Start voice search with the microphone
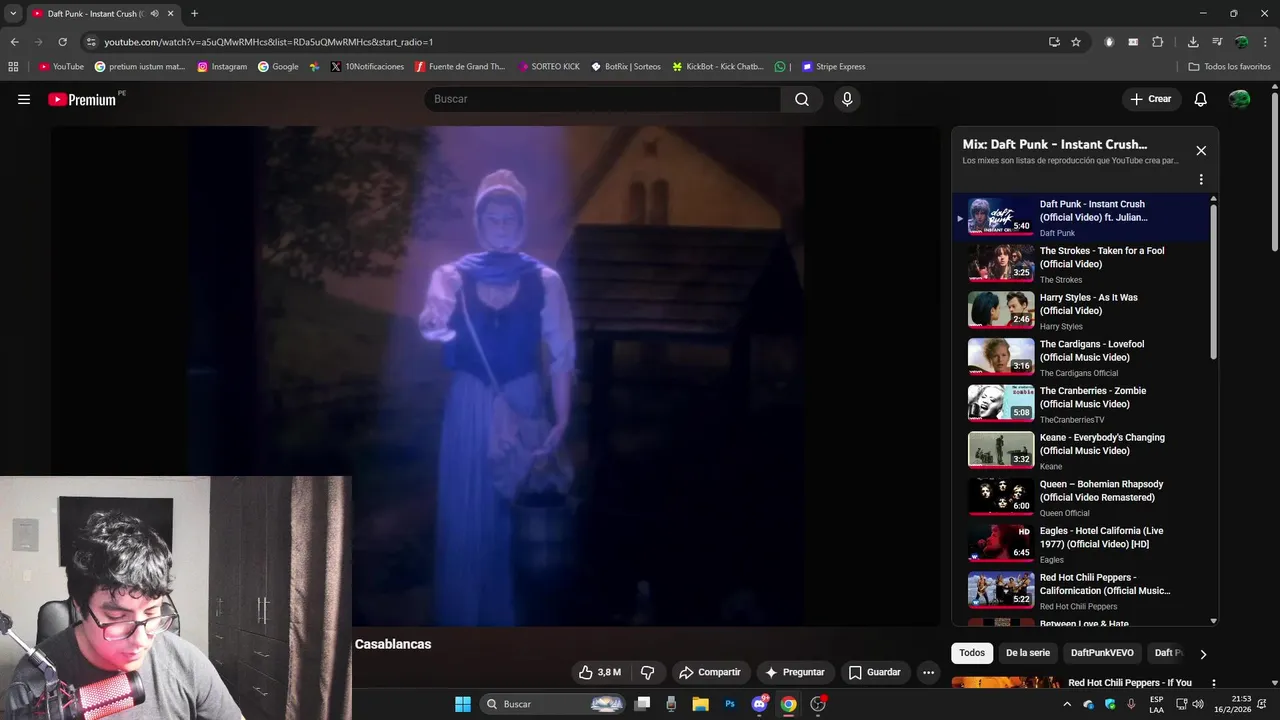This screenshot has height=720, width=1280. pyautogui.click(x=847, y=99)
